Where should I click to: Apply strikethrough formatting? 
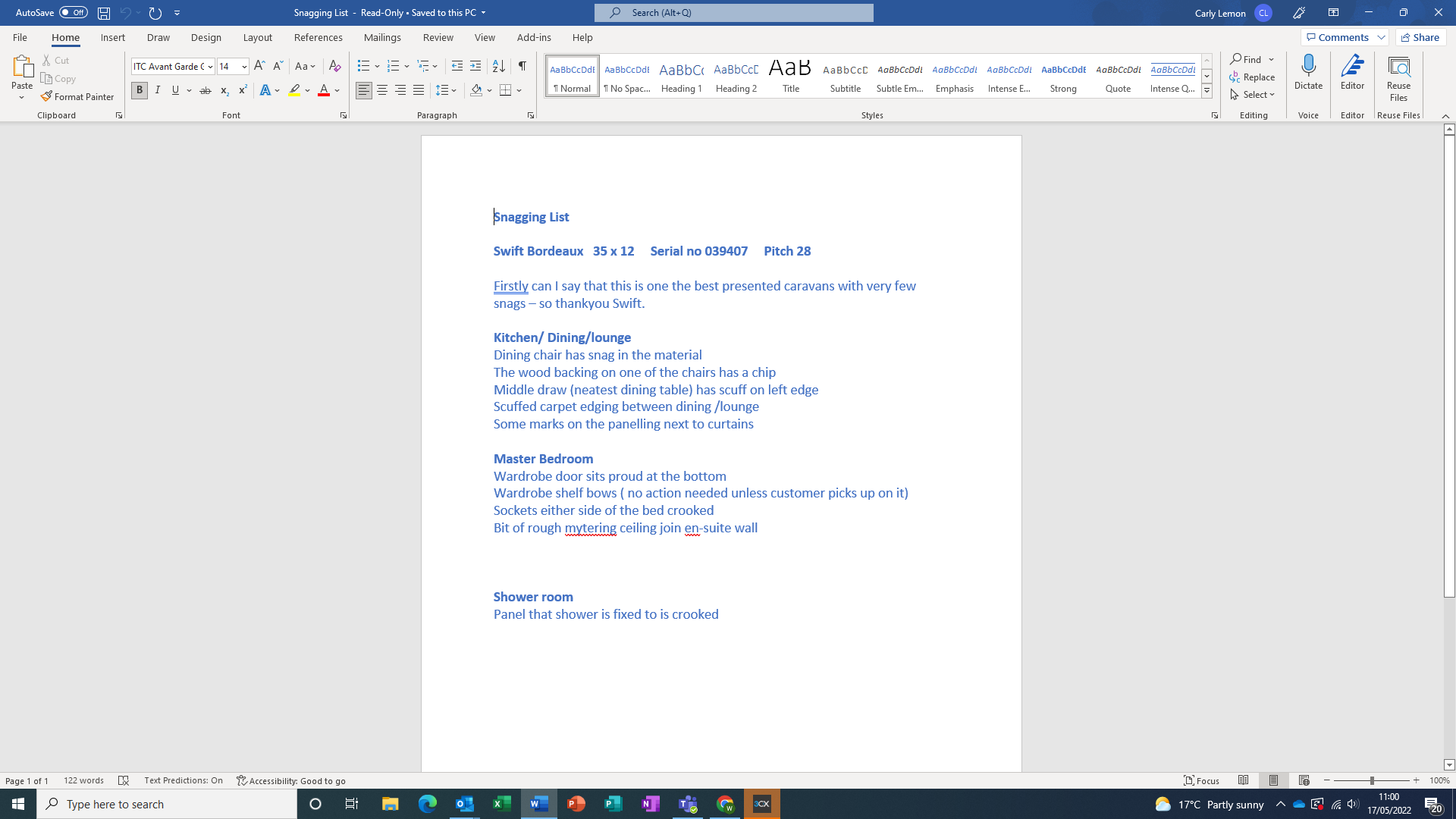click(x=205, y=90)
